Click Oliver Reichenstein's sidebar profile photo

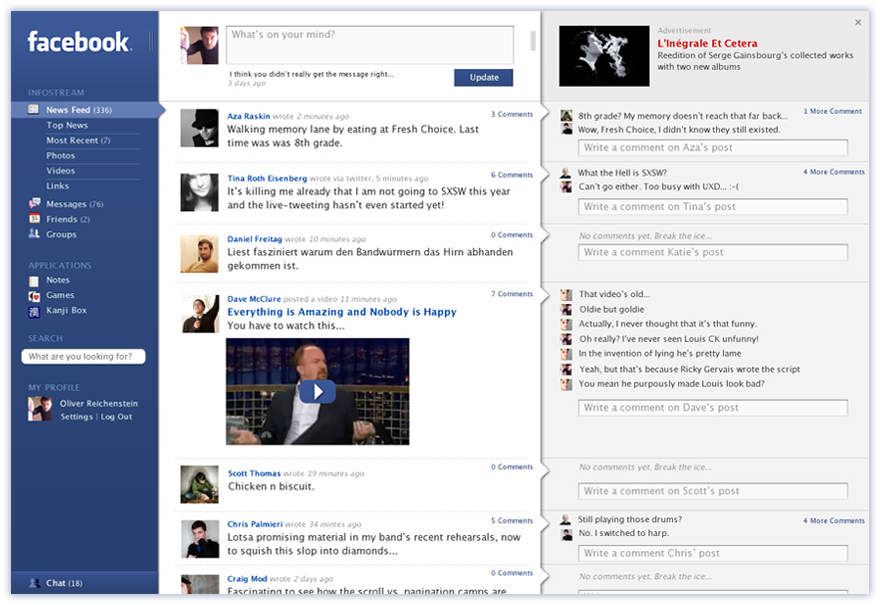[x=40, y=409]
